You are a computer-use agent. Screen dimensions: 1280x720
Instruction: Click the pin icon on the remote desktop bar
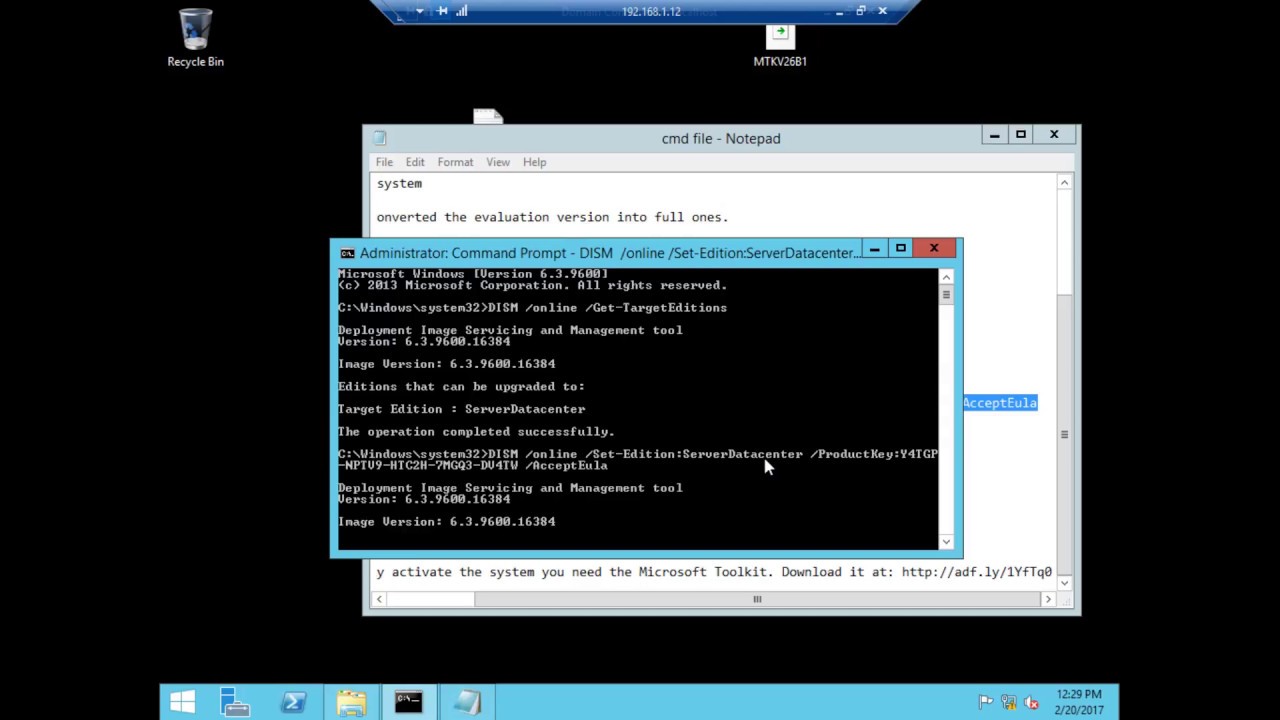coord(442,11)
